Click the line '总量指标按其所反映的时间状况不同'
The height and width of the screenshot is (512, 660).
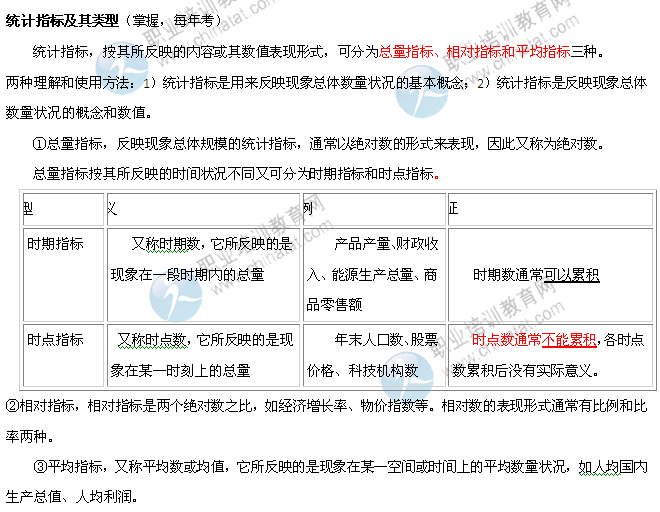click(236, 174)
